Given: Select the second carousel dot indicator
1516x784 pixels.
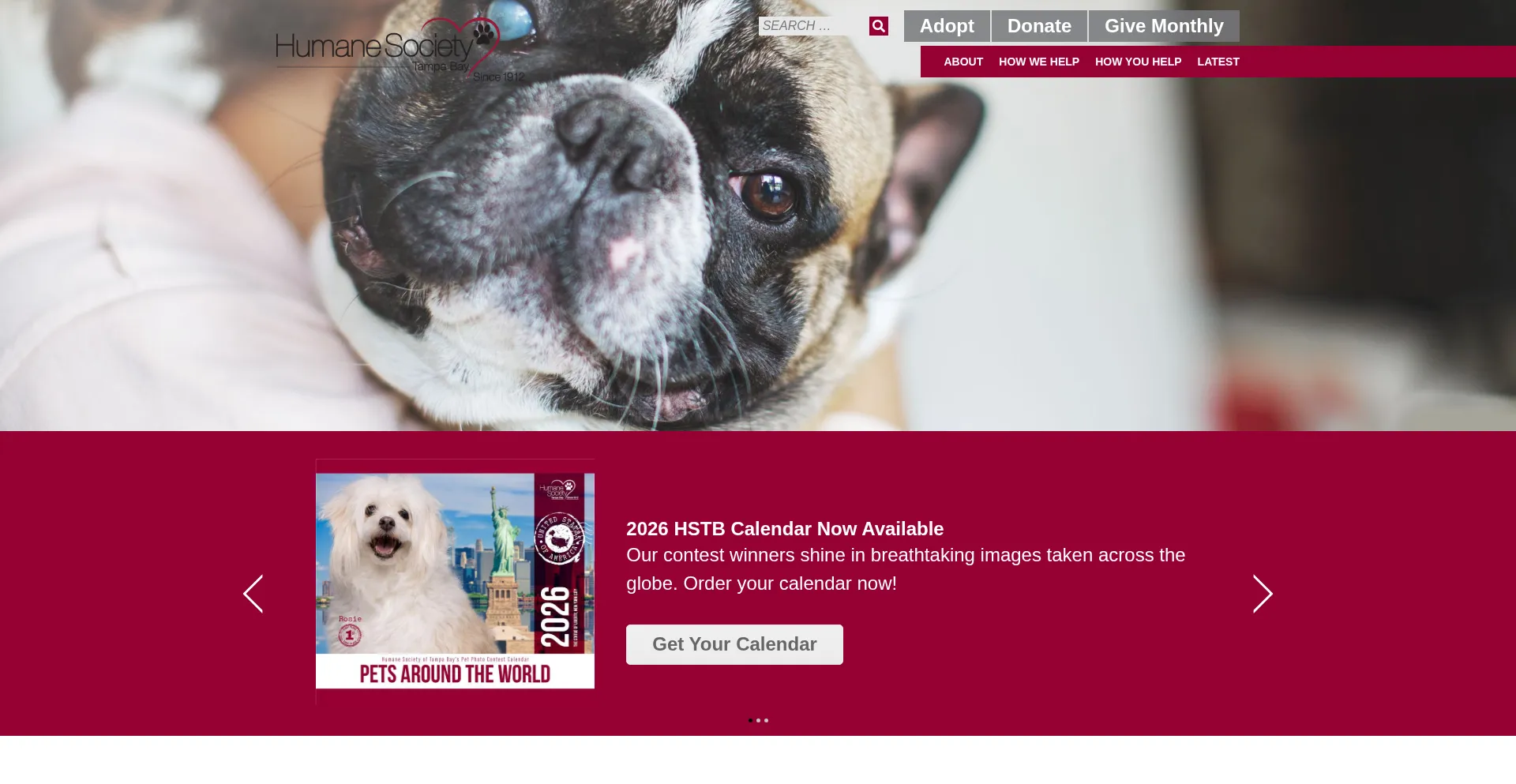Looking at the screenshot, I should tap(758, 720).
